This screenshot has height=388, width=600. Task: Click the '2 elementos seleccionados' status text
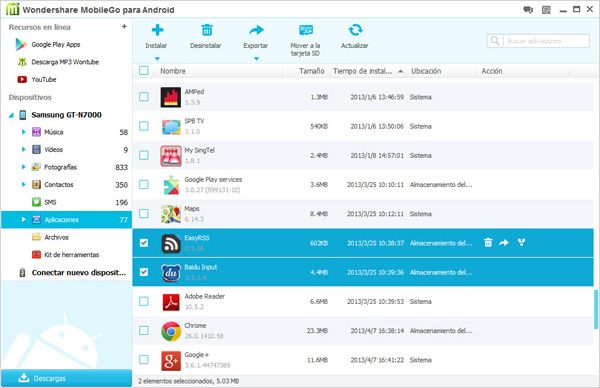click(x=189, y=381)
